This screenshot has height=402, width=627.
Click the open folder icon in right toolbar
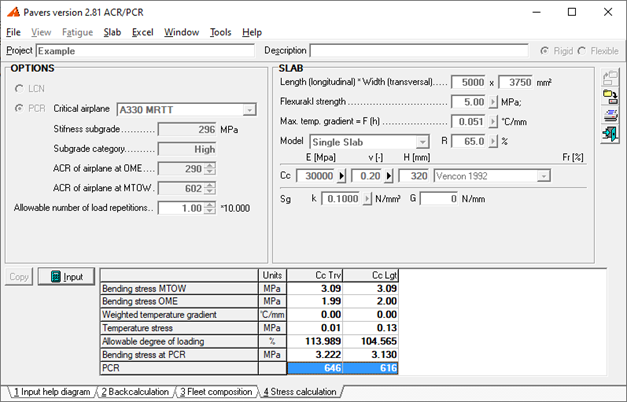[609, 96]
